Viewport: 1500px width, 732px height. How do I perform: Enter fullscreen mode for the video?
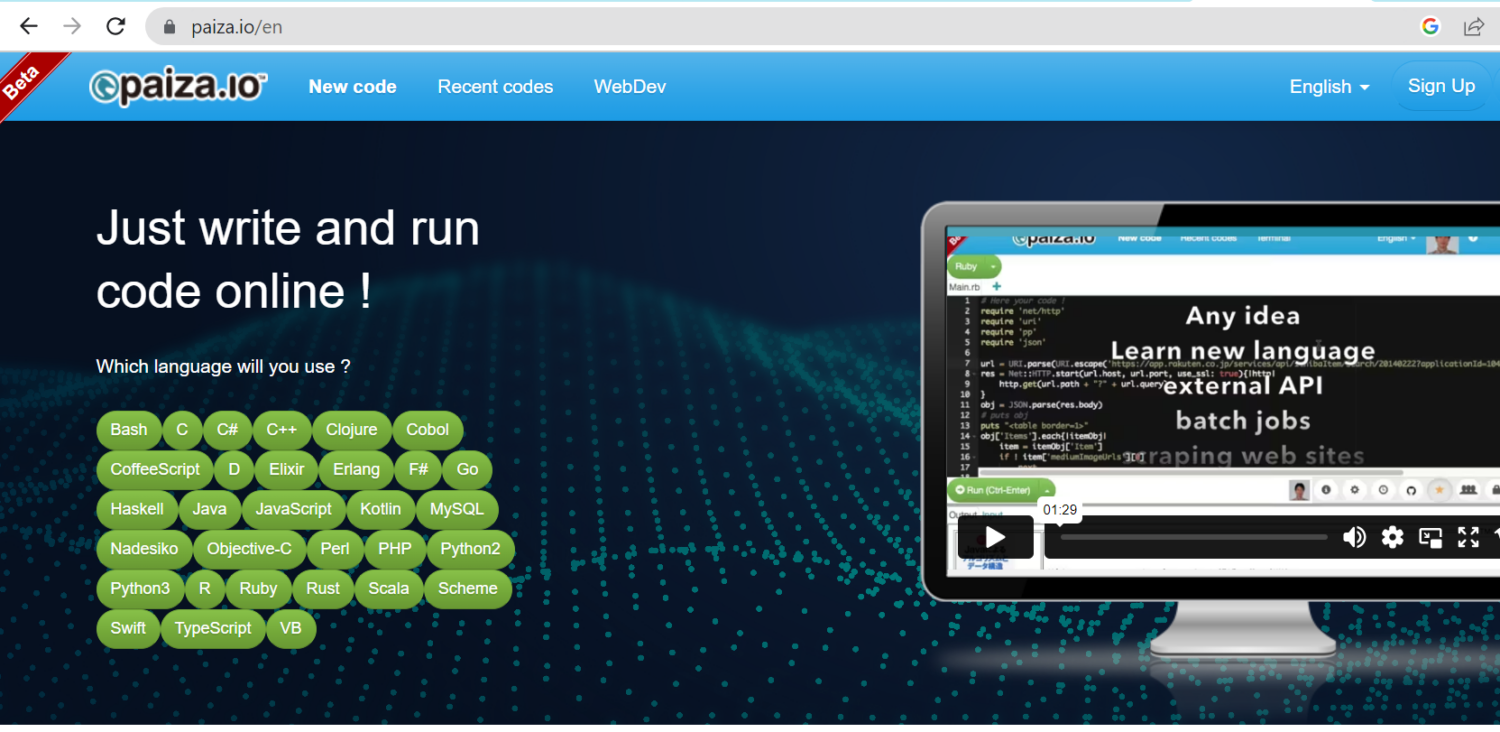[1468, 538]
